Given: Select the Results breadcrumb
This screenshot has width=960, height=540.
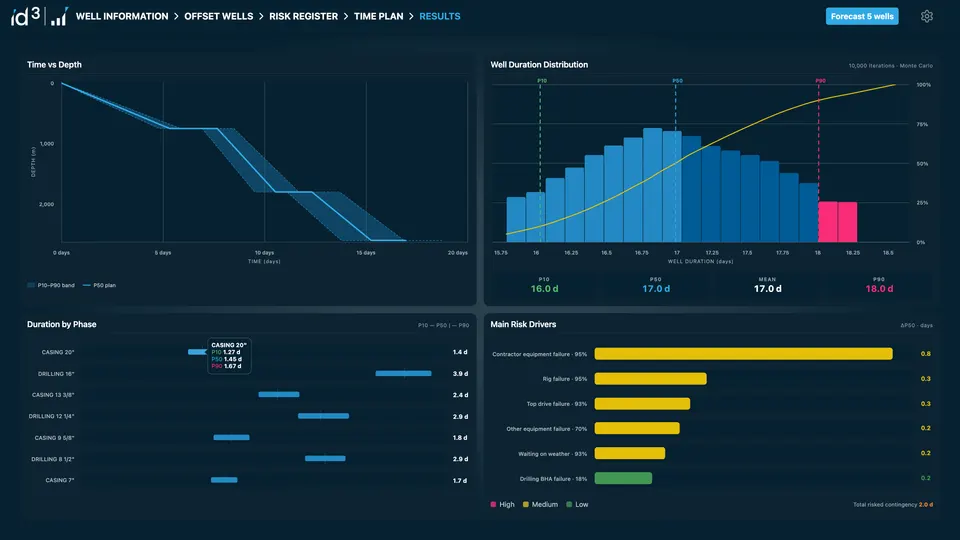Looking at the screenshot, I should [440, 17].
